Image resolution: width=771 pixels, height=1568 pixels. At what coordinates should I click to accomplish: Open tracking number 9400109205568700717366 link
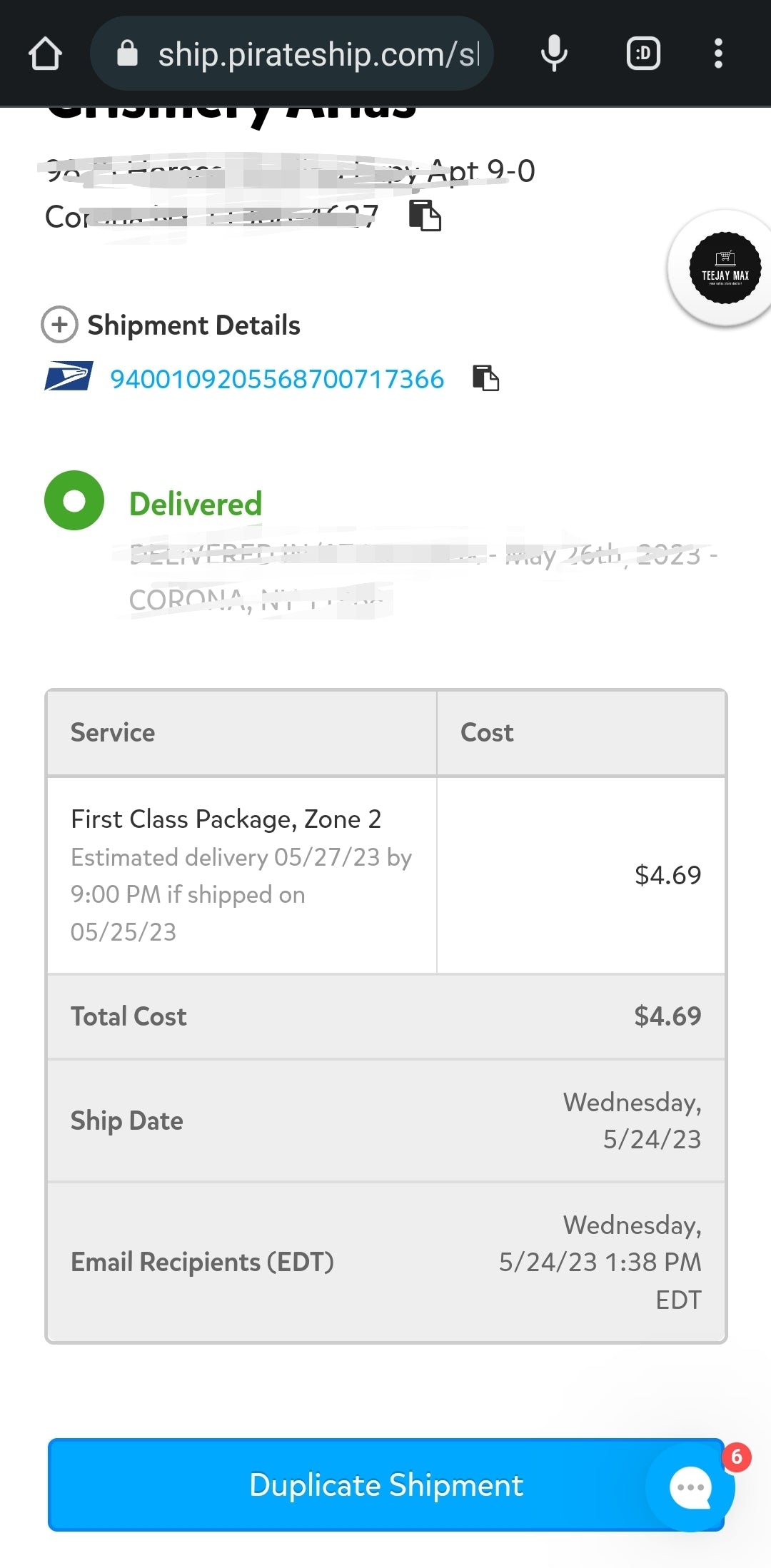(277, 379)
